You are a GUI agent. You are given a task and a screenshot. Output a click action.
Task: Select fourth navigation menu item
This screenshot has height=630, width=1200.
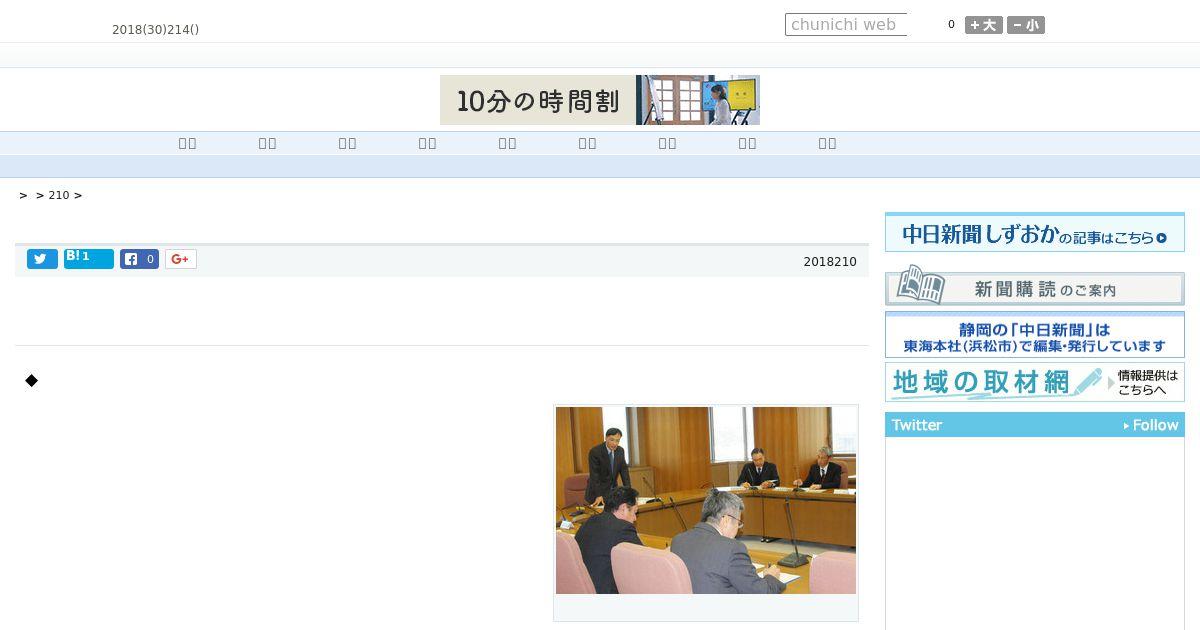(428, 143)
